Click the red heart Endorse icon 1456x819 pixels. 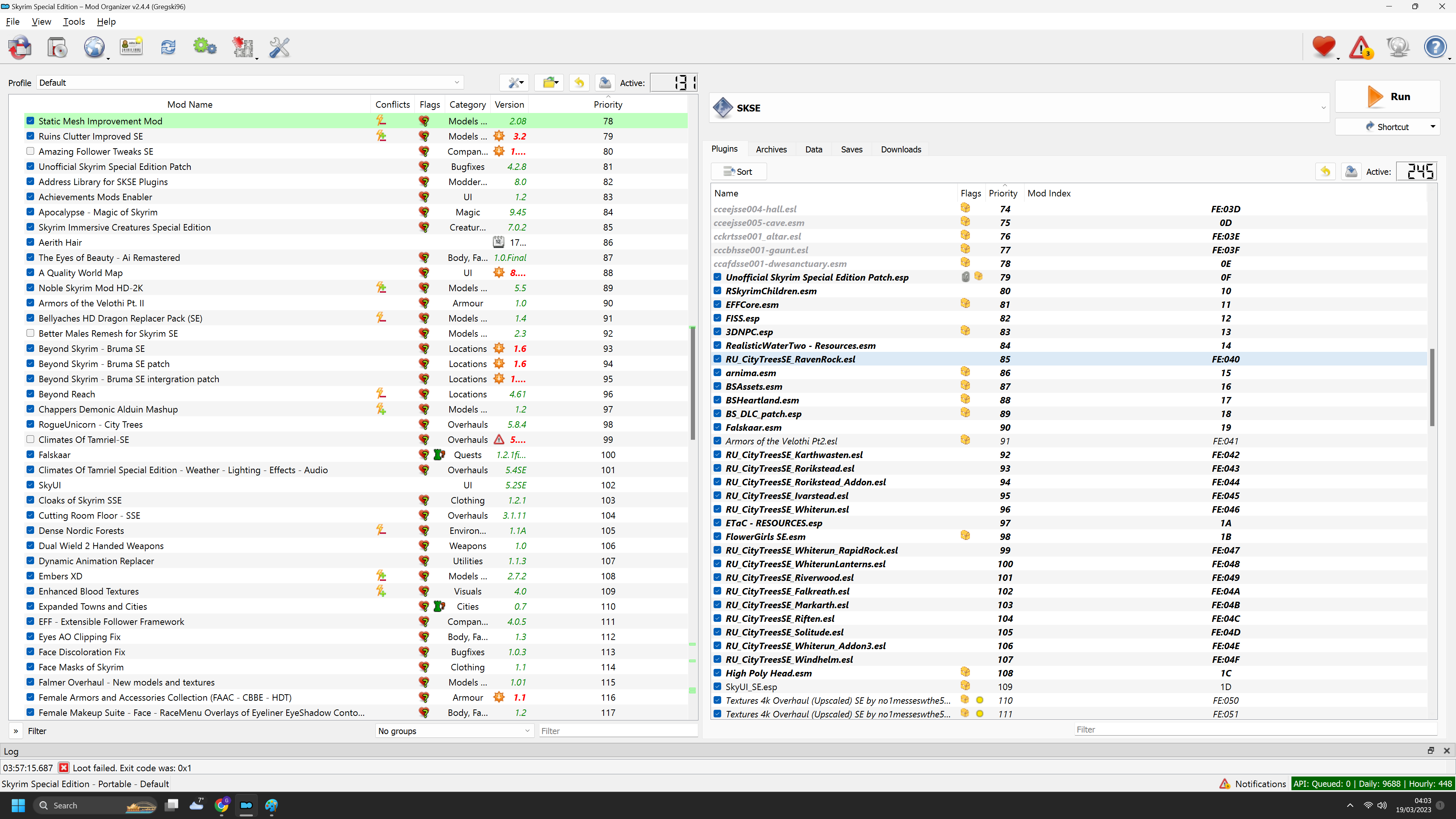(1324, 47)
